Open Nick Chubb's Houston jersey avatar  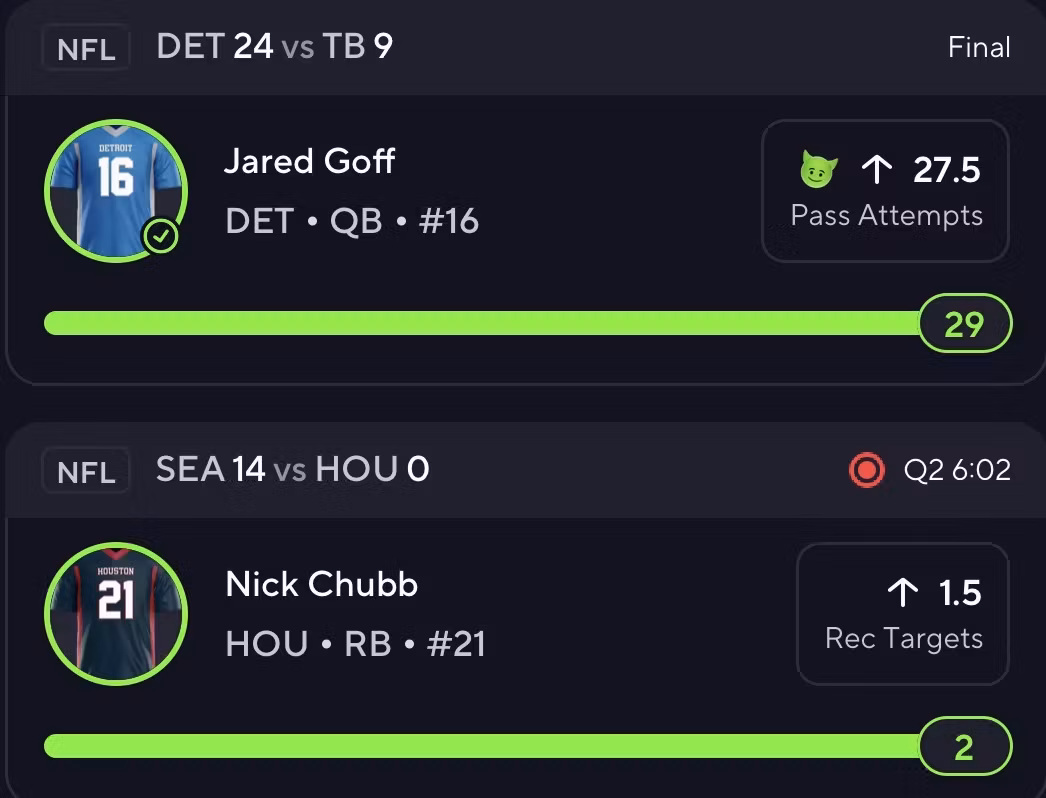115,612
